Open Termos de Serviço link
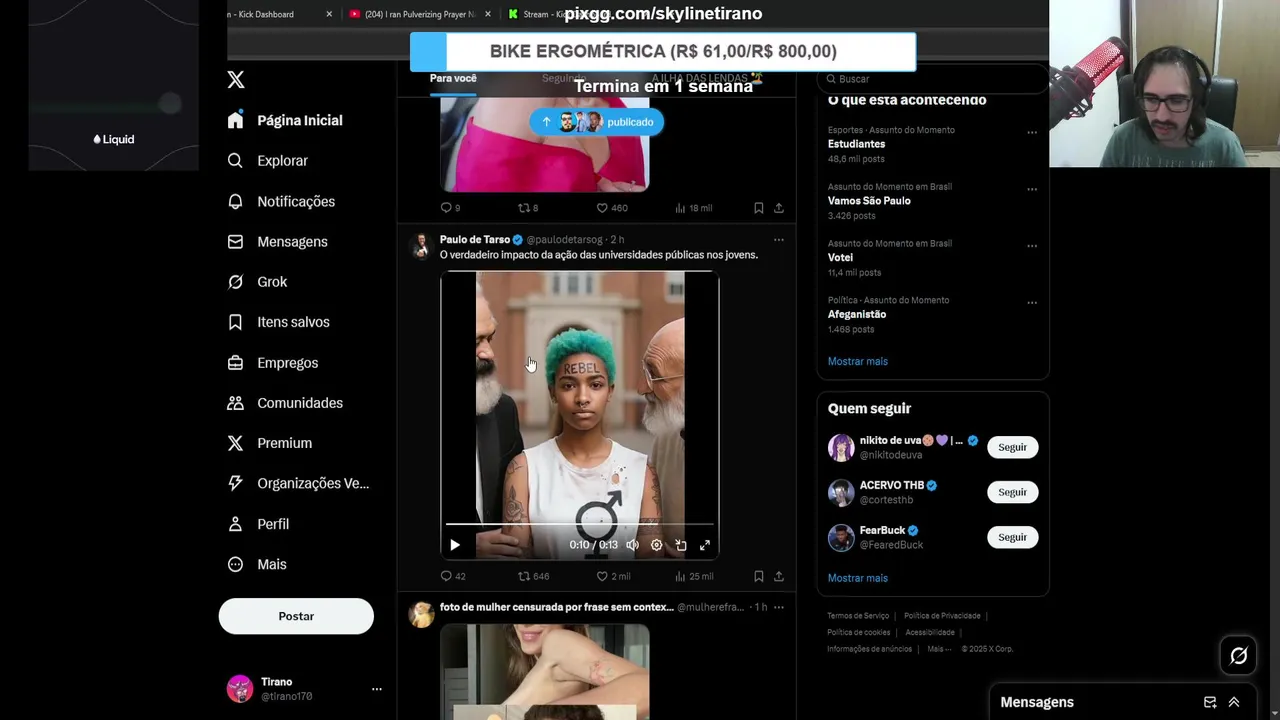Viewport: 1280px width, 720px height. [x=858, y=616]
